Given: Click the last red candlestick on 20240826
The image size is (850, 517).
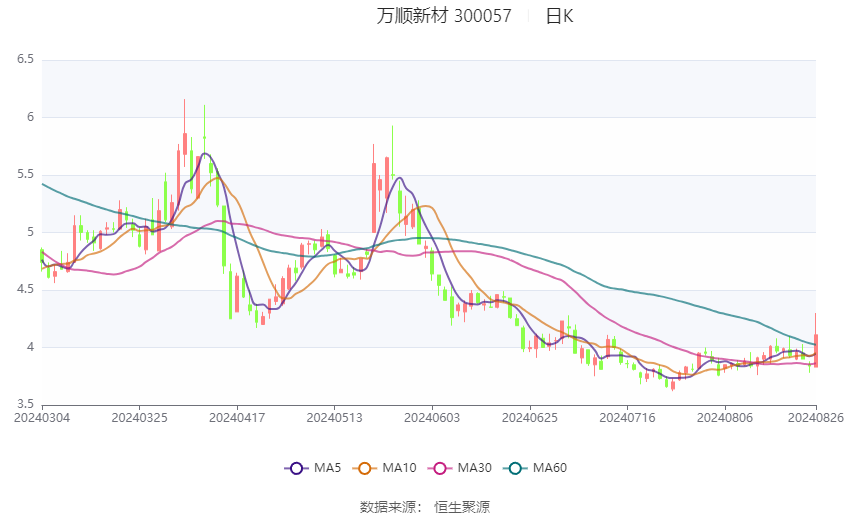Looking at the screenshot, I should 816,351.
